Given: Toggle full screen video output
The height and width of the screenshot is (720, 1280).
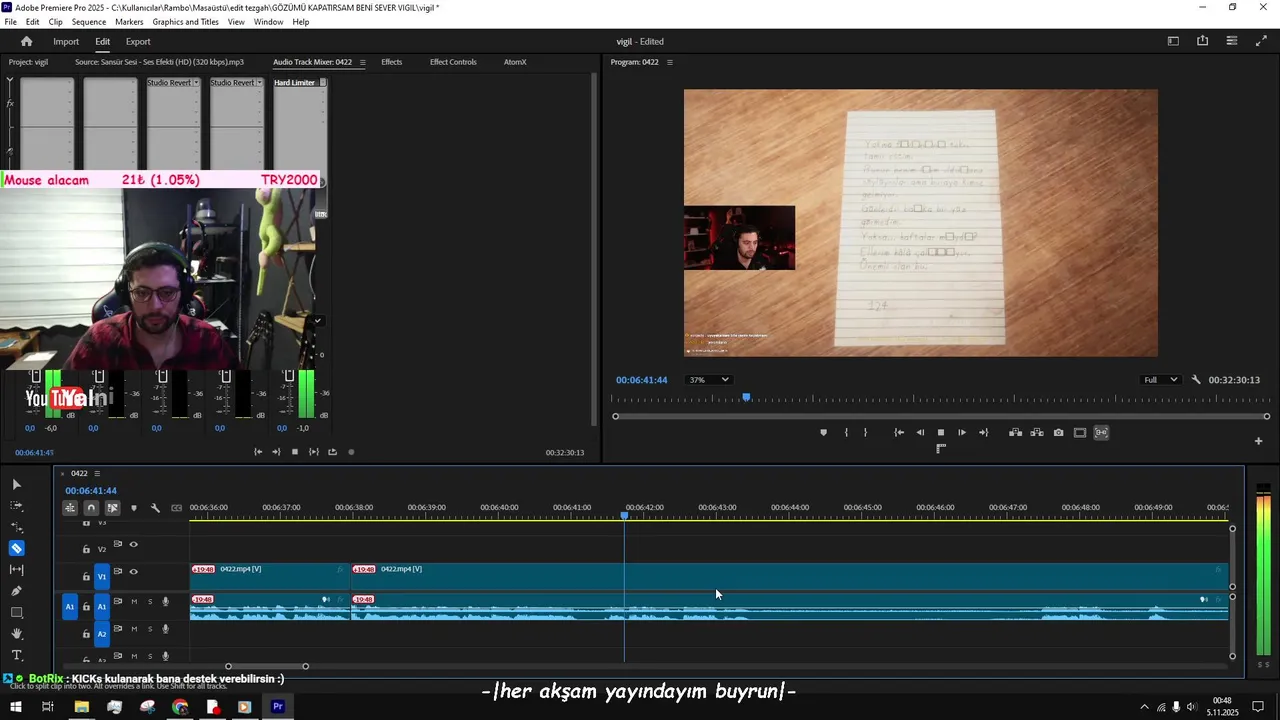Looking at the screenshot, I should (1261, 41).
